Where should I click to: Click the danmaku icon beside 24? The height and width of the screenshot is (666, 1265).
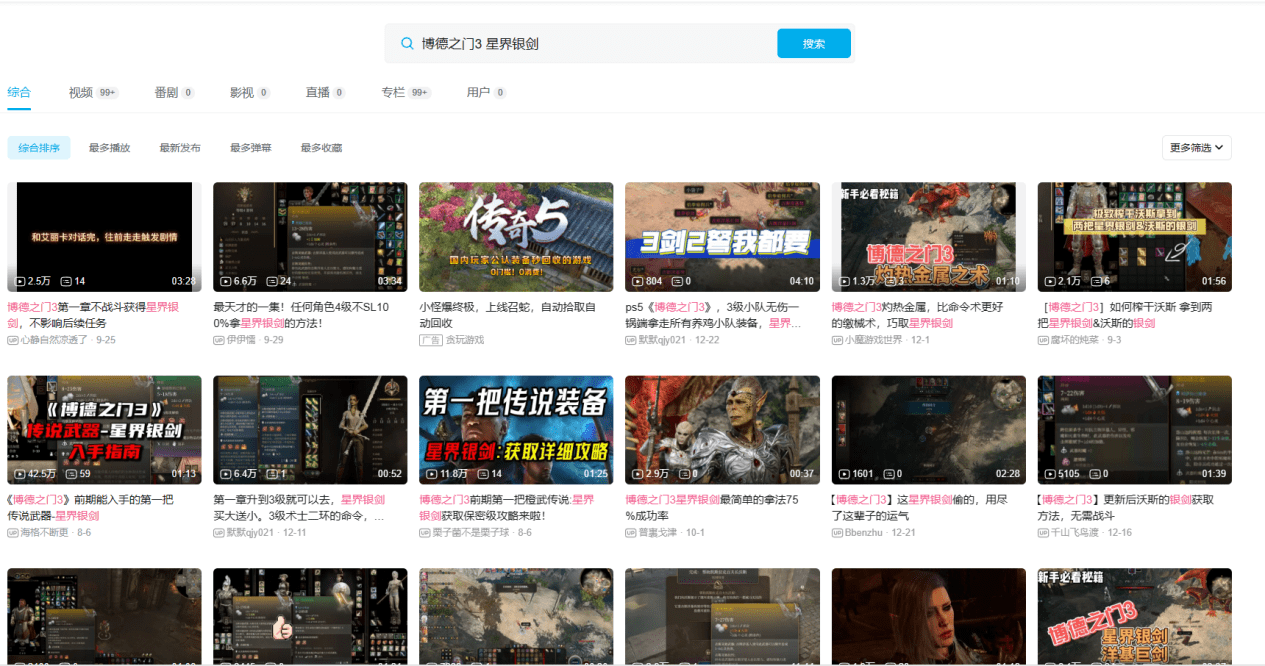272,281
